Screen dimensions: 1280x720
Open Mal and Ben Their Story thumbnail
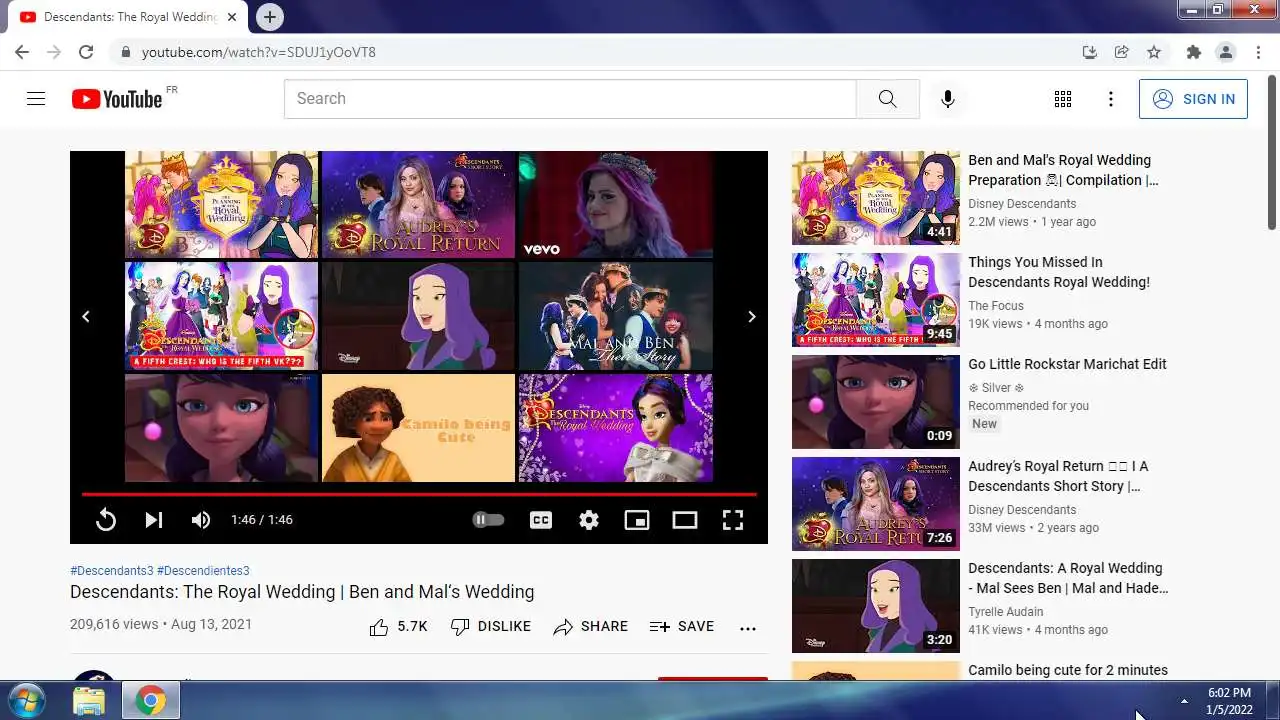coord(615,316)
